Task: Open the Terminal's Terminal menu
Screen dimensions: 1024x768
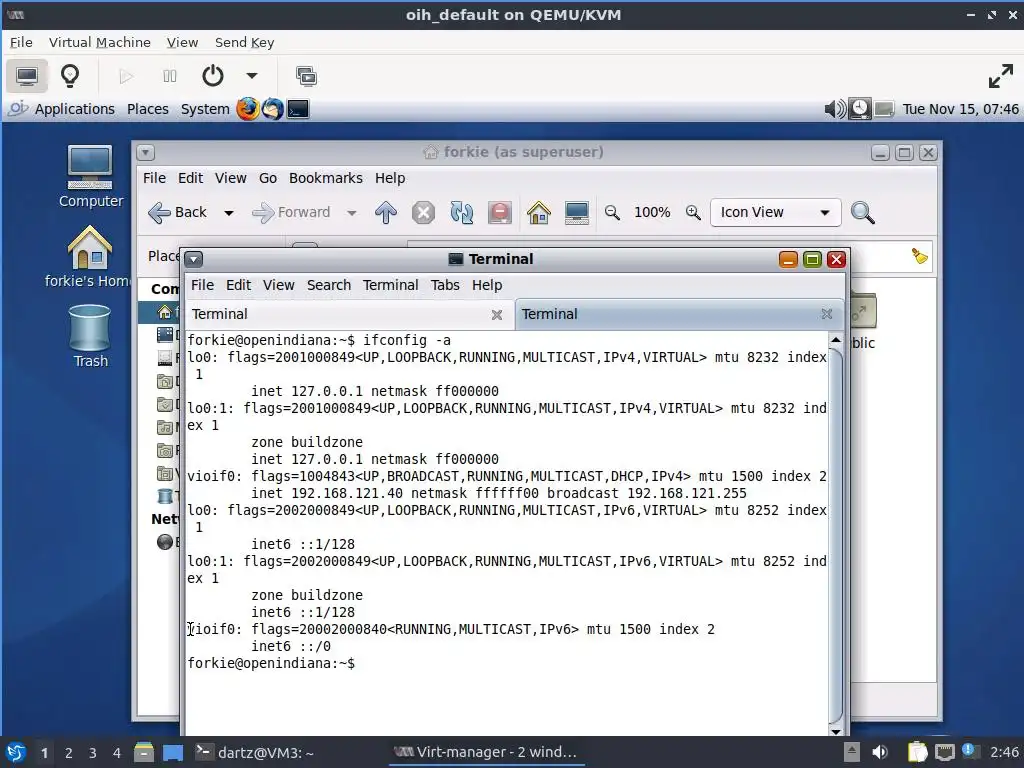Action: tap(391, 285)
